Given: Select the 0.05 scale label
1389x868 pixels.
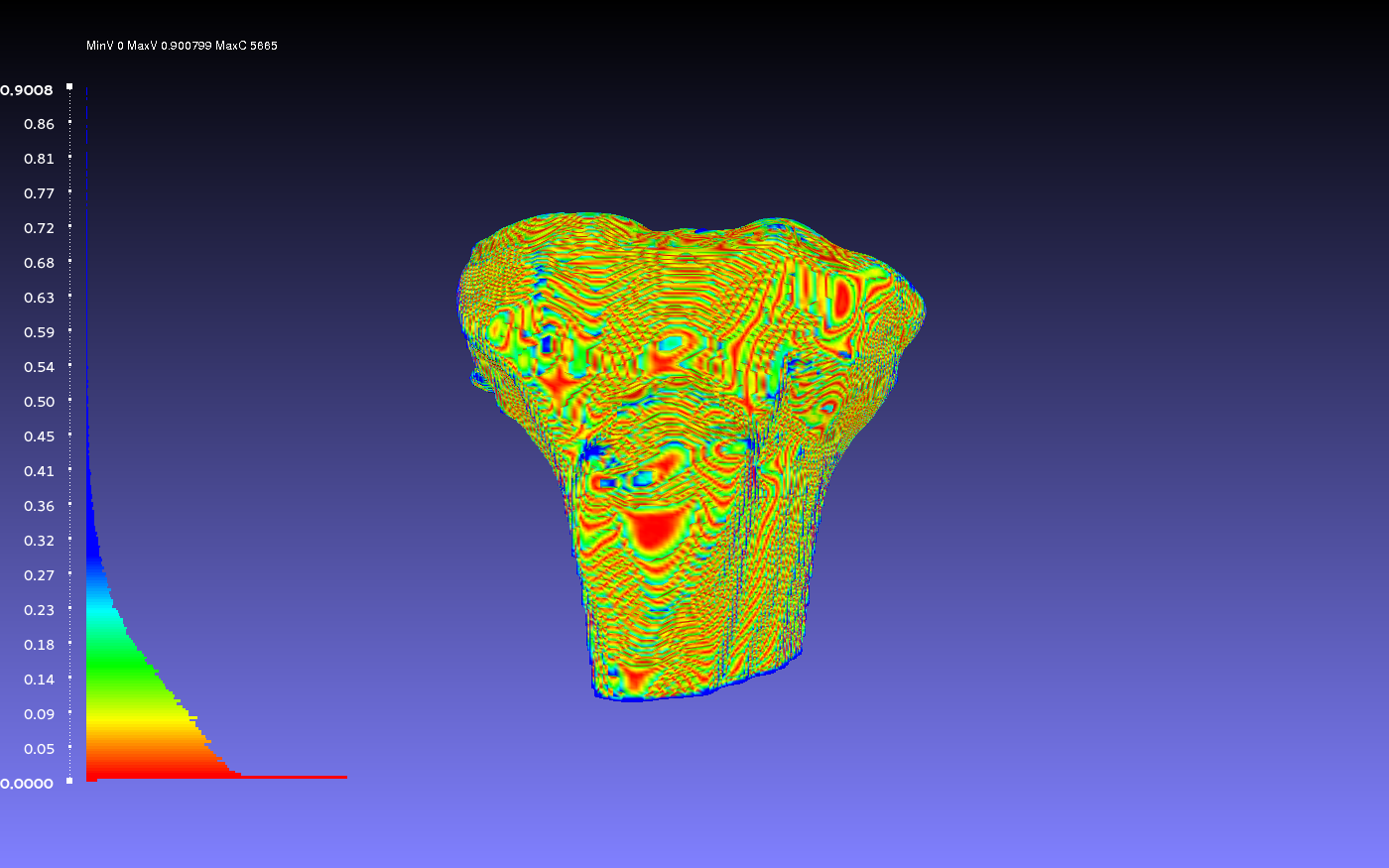Looking at the screenshot, I should [x=40, y=749].
